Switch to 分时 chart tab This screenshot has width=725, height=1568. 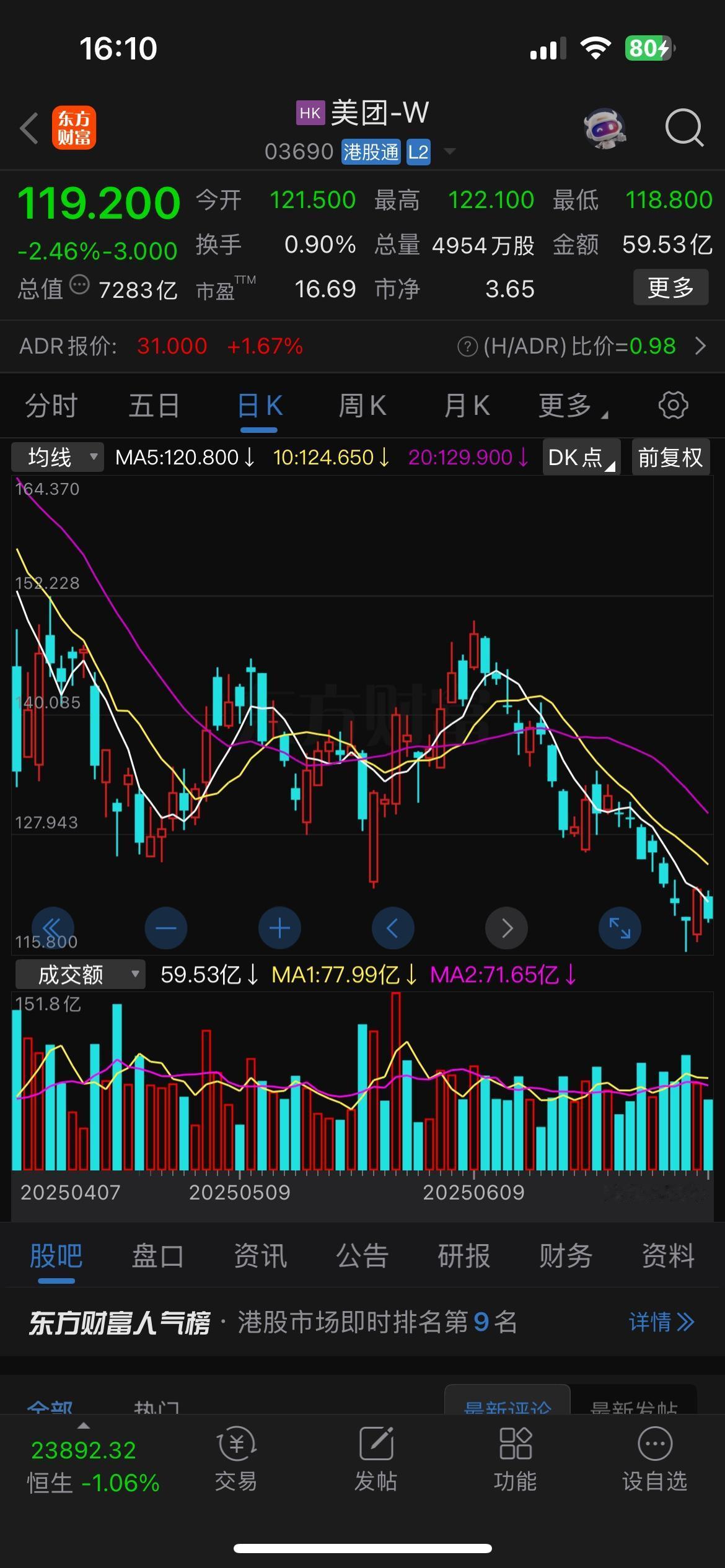(x=51, y=406)
